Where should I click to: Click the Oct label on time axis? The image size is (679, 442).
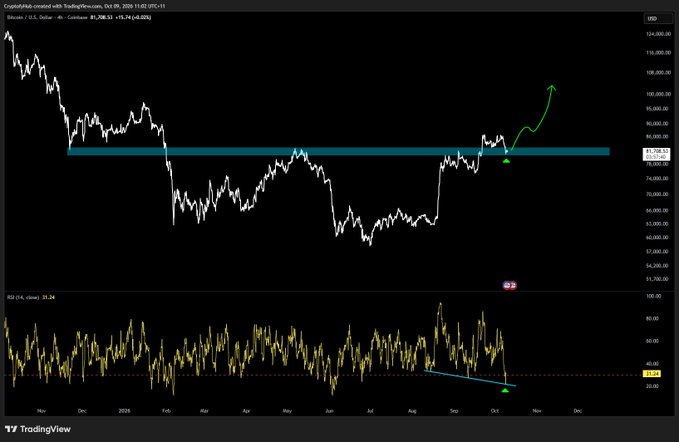tap(495, 411)
